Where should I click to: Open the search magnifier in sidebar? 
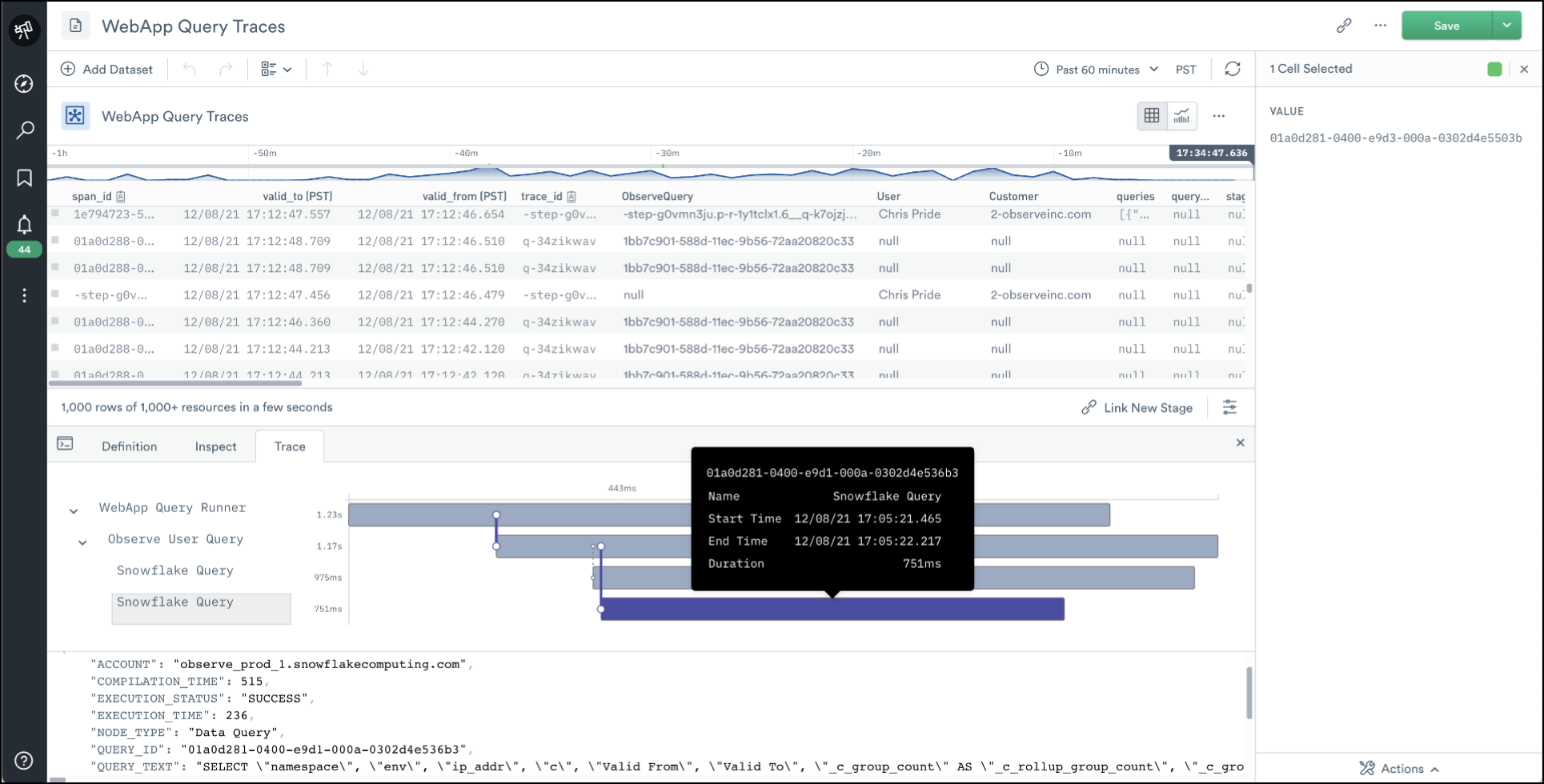25,130
